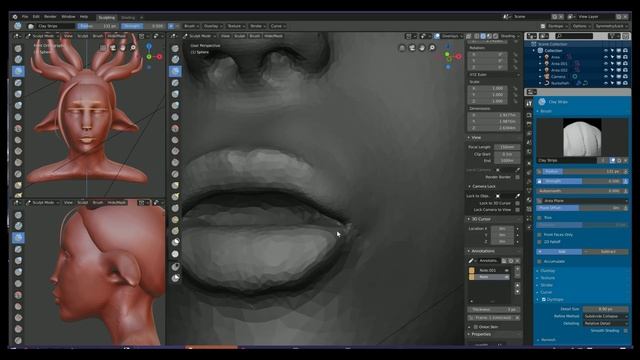Adjust the Strength slider in the tool header
The image size is (640, 360).
pyautogui.click(x=144, y=26)
